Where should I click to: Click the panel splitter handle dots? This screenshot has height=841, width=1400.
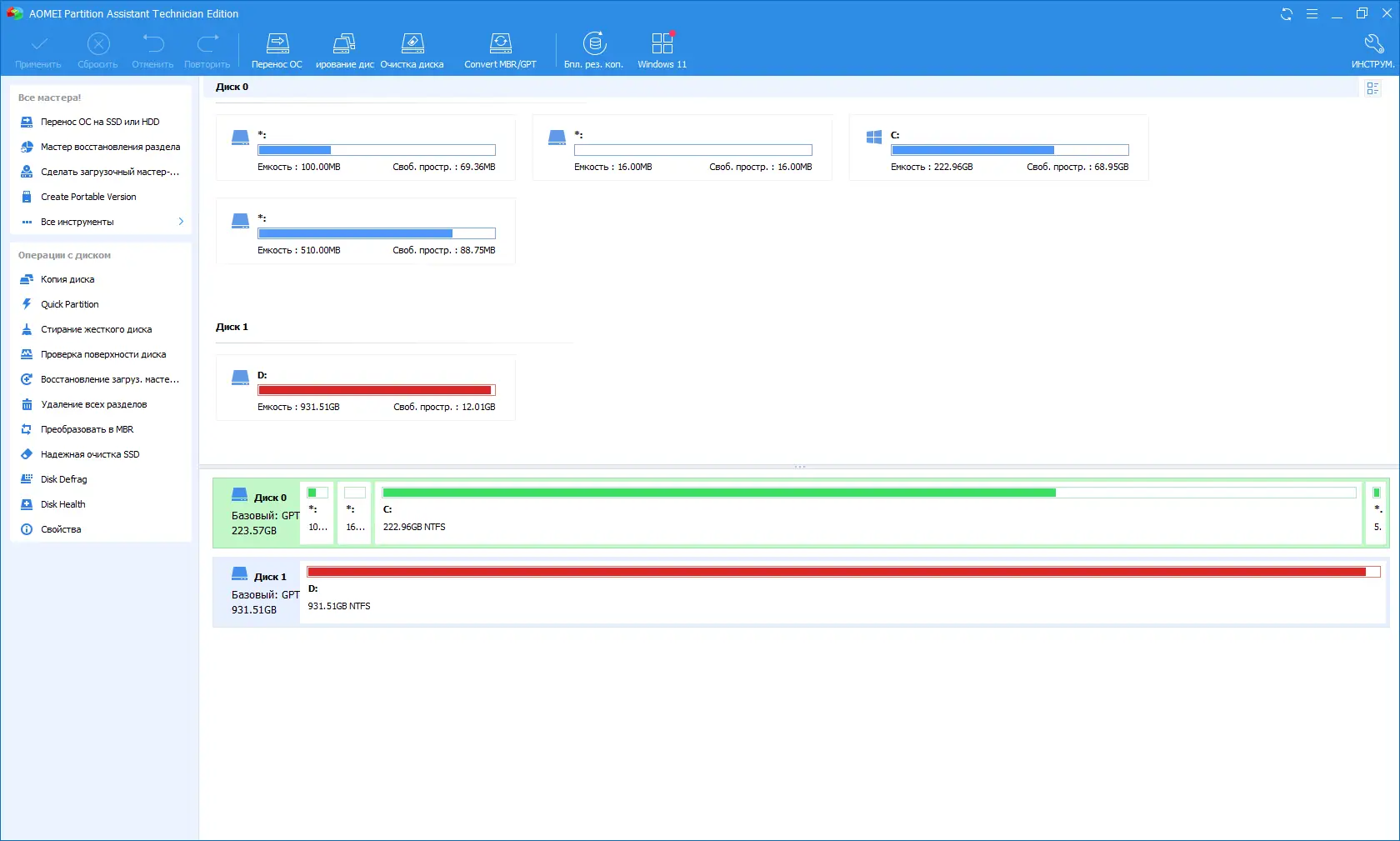pos(800,467)
